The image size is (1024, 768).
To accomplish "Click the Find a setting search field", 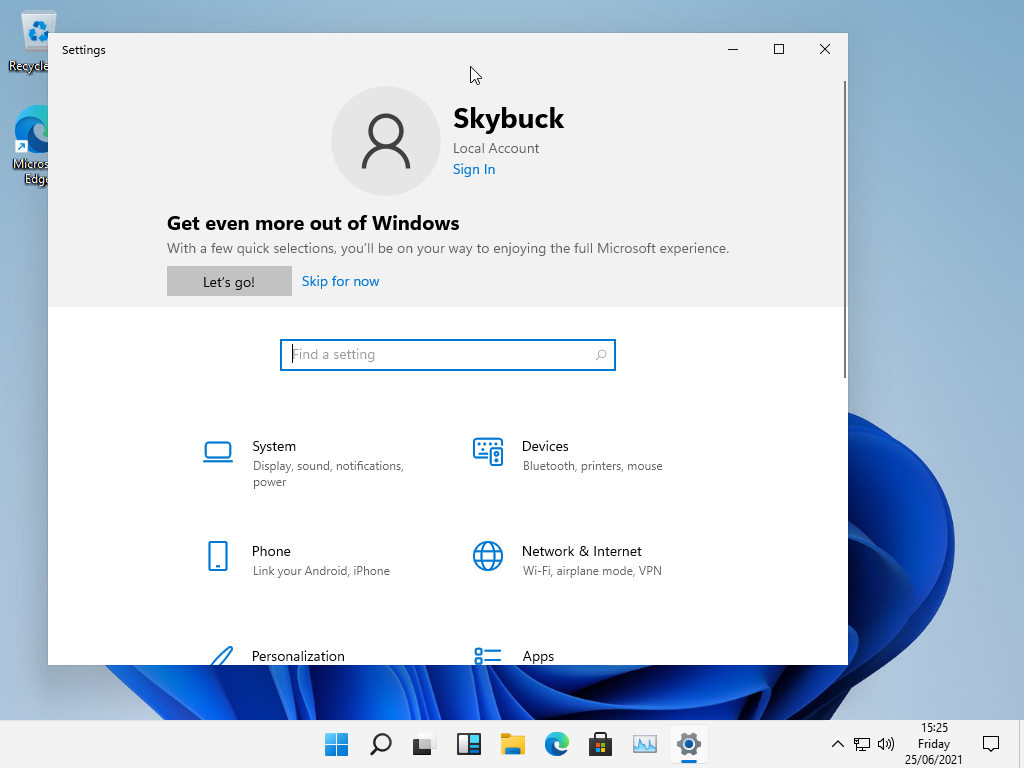I will pyautogui.click(x=440, y=355).
